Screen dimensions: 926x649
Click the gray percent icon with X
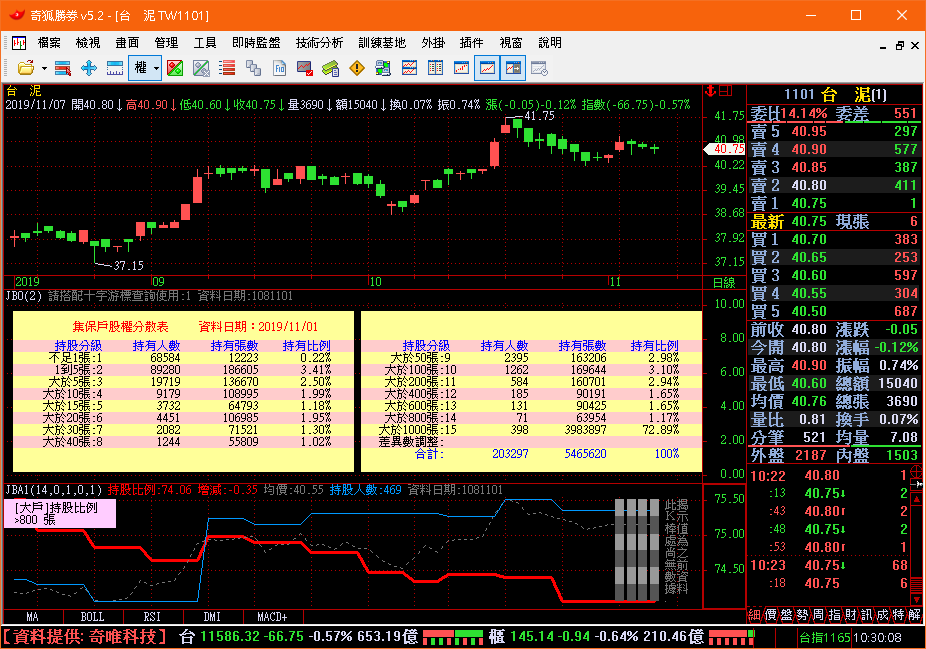[x=201, y=68]
